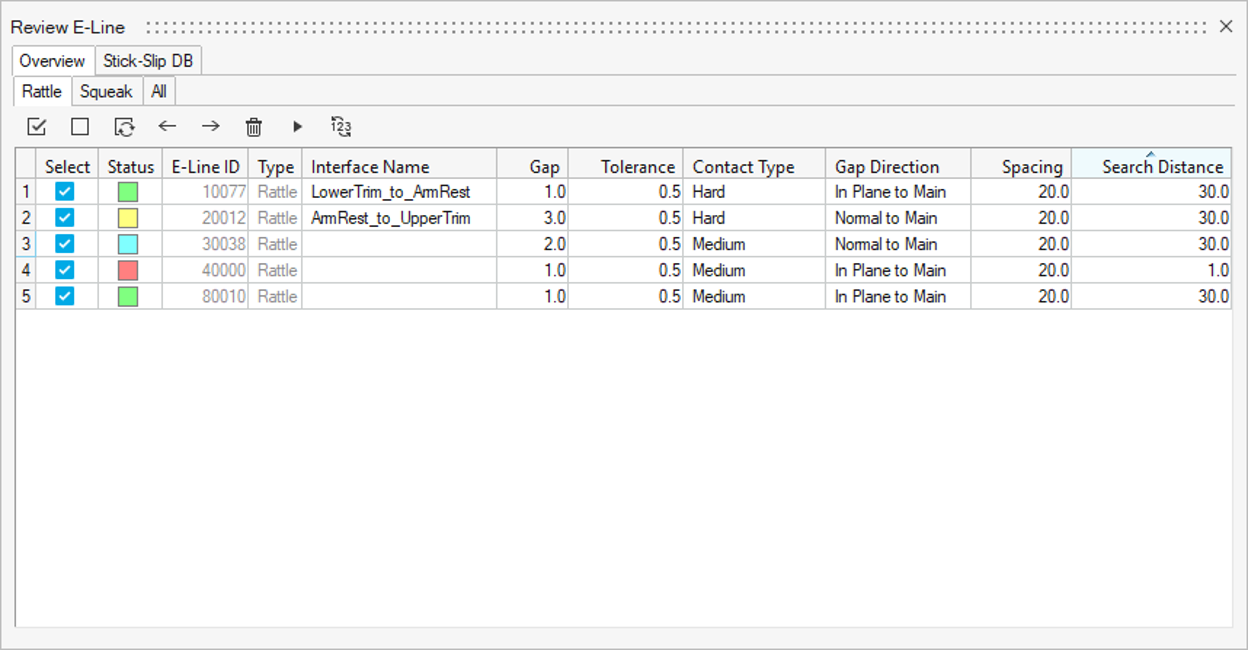Click the play triangle toolbar icon

(x=297, y=127)
